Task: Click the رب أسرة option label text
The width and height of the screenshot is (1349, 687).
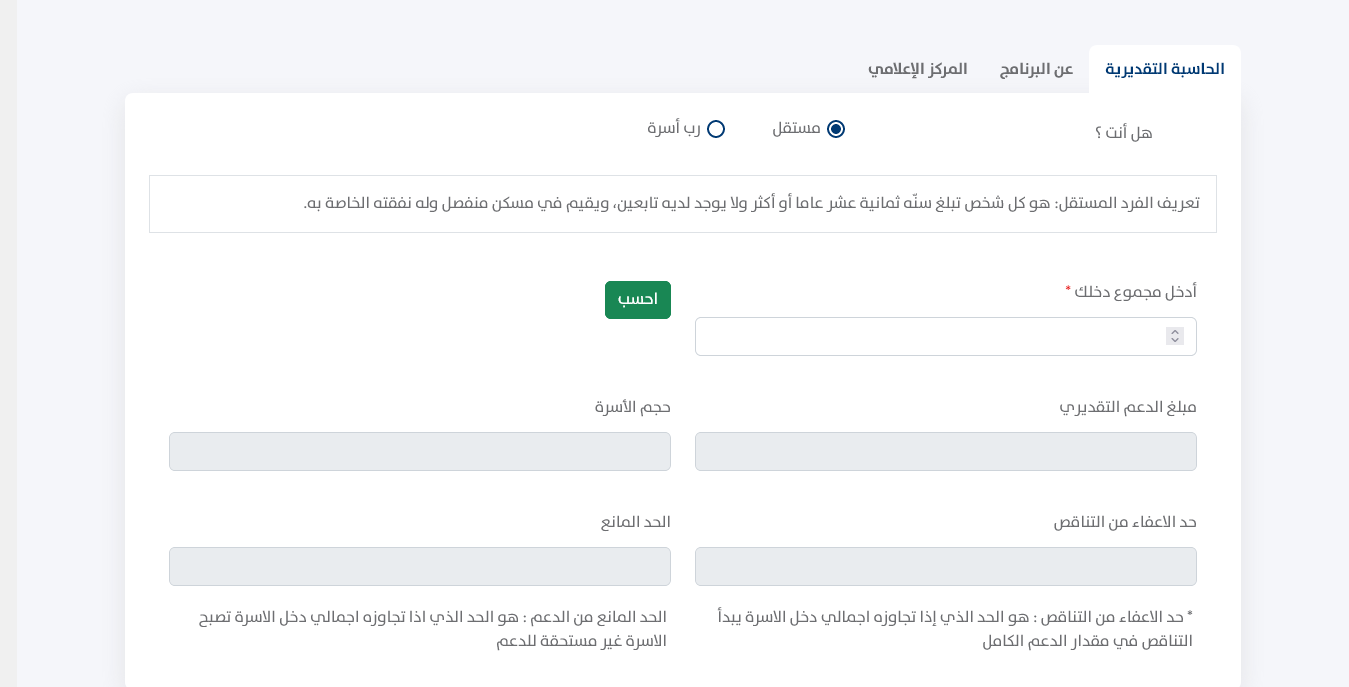Action: [674, 128]
